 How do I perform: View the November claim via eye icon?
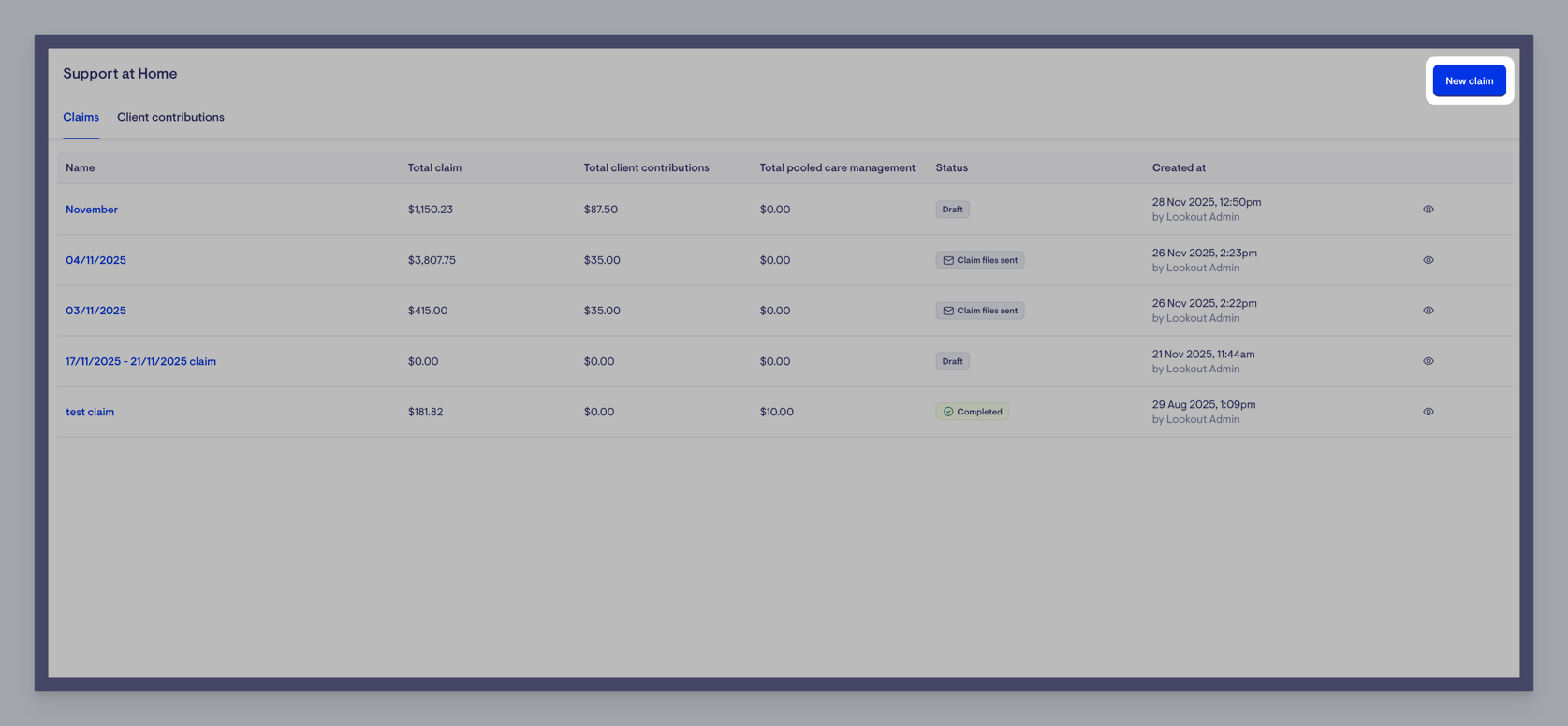(x=1428, y=210)
